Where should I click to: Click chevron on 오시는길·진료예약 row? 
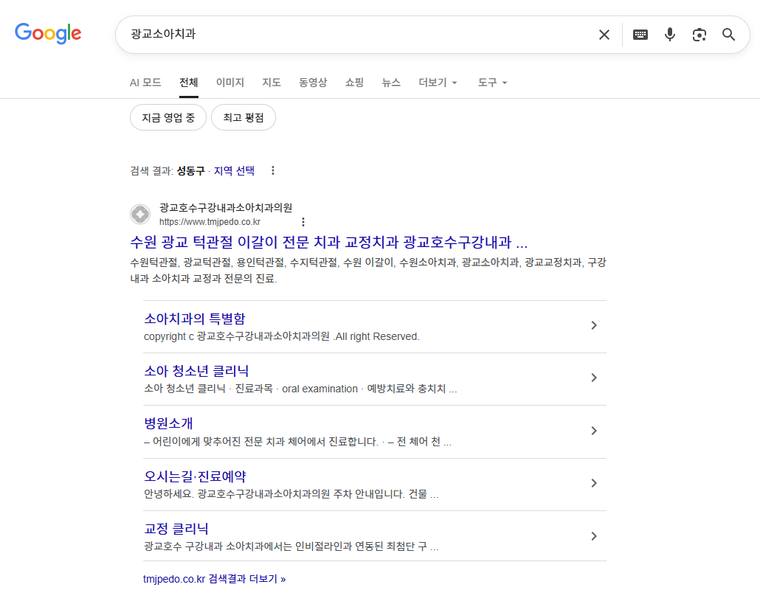(x=594, y=483)
